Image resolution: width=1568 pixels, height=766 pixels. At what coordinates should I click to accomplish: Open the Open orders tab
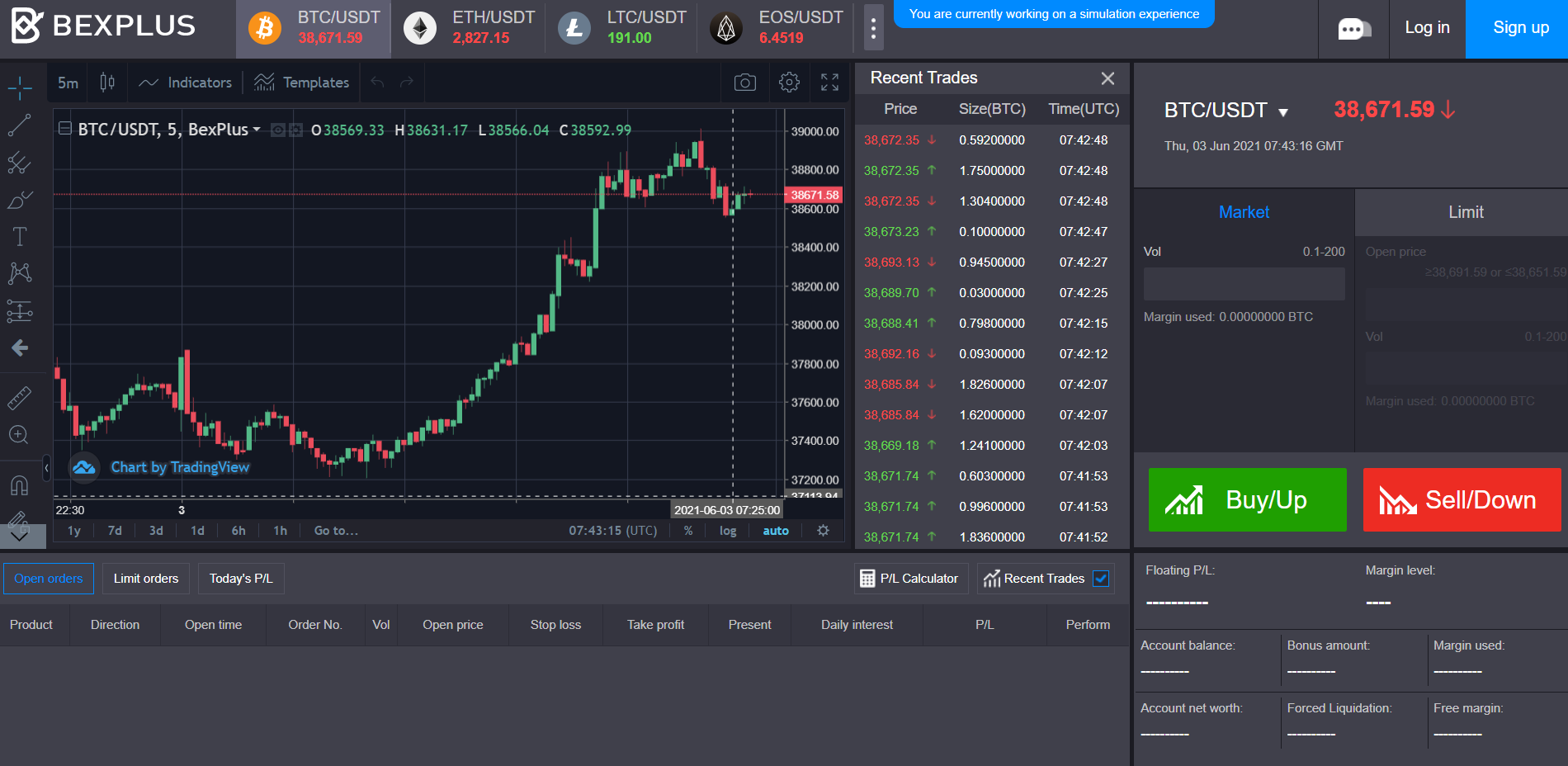(x=49, y=579)
